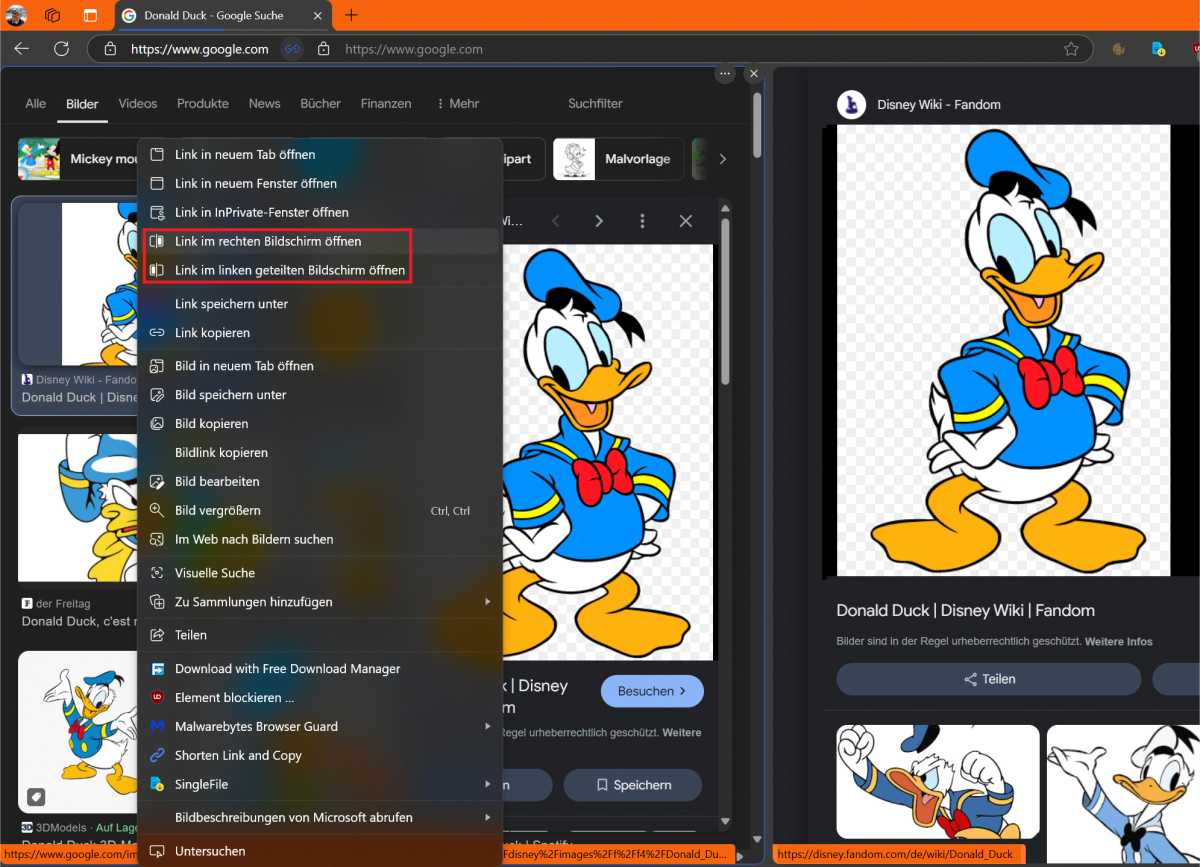Go to next image with right chevron
This screenshot has height=867, width=1200.
(x=599, y=221)
